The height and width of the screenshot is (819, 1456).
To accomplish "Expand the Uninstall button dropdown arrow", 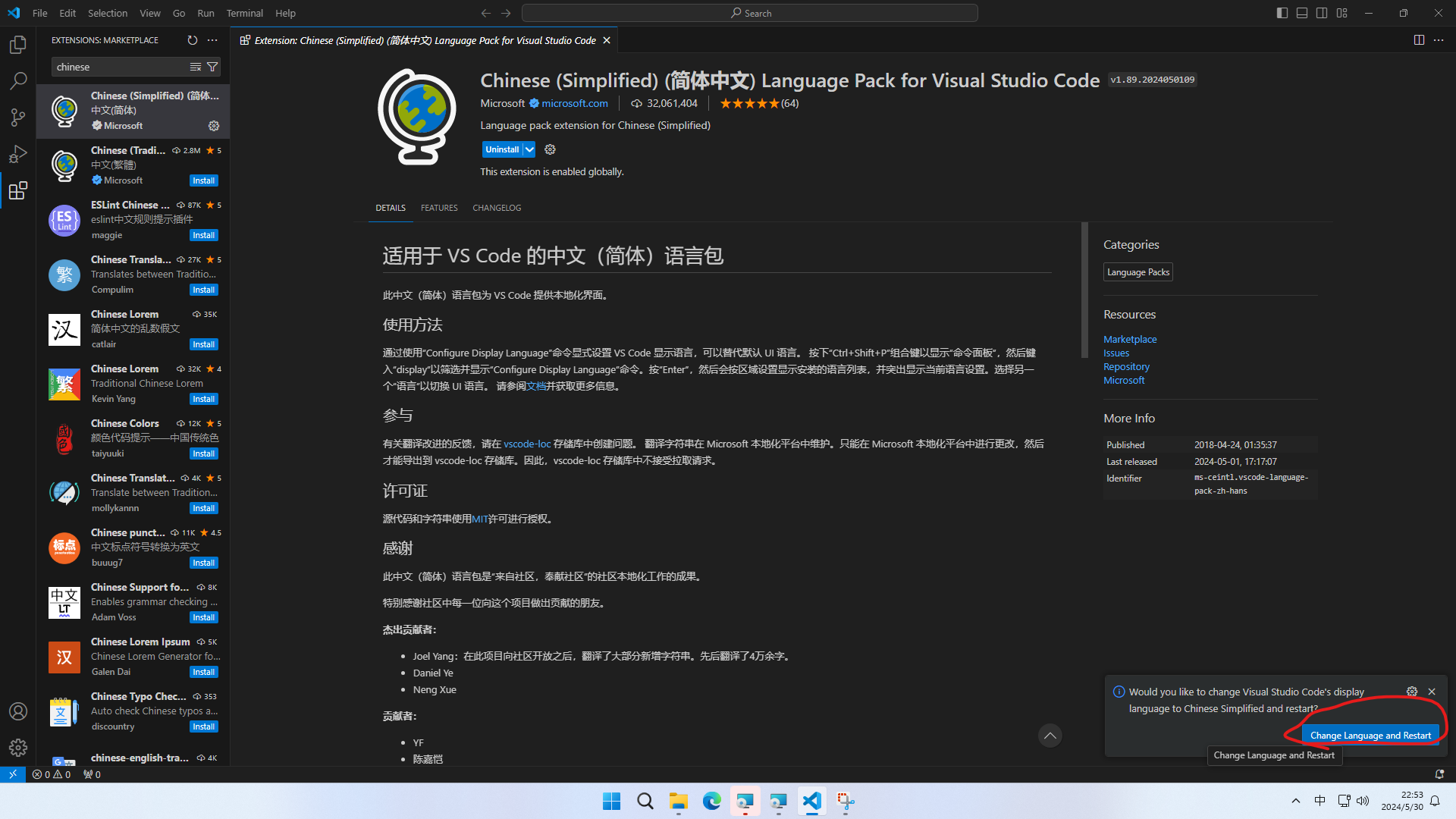I will [529, 149].
